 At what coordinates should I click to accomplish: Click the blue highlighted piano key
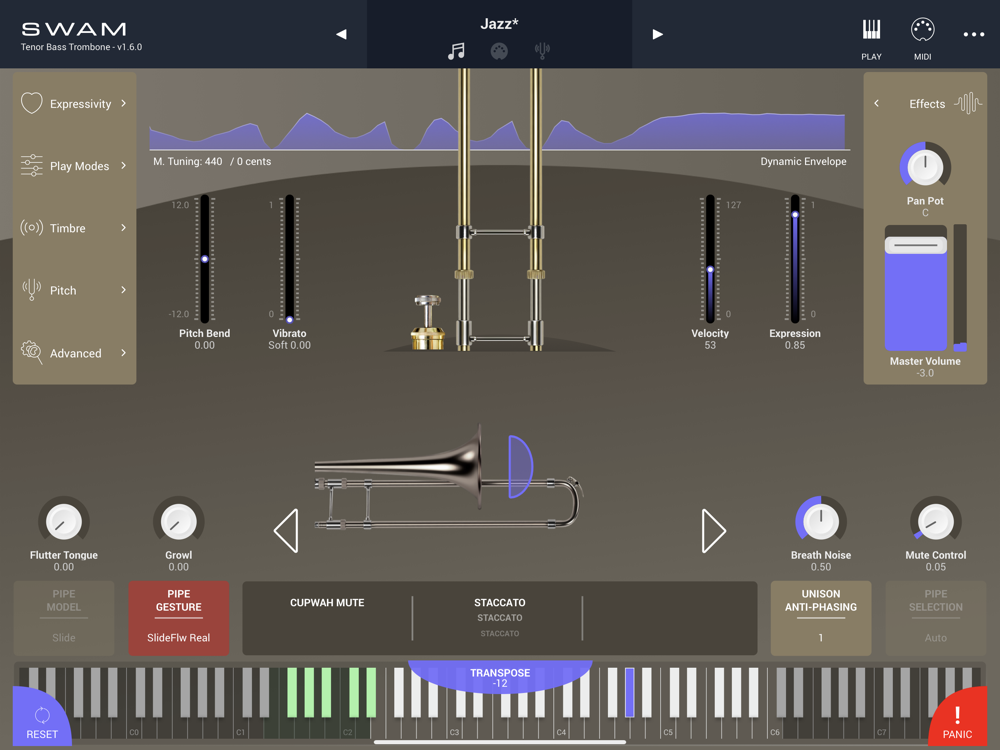coord(629,693)
